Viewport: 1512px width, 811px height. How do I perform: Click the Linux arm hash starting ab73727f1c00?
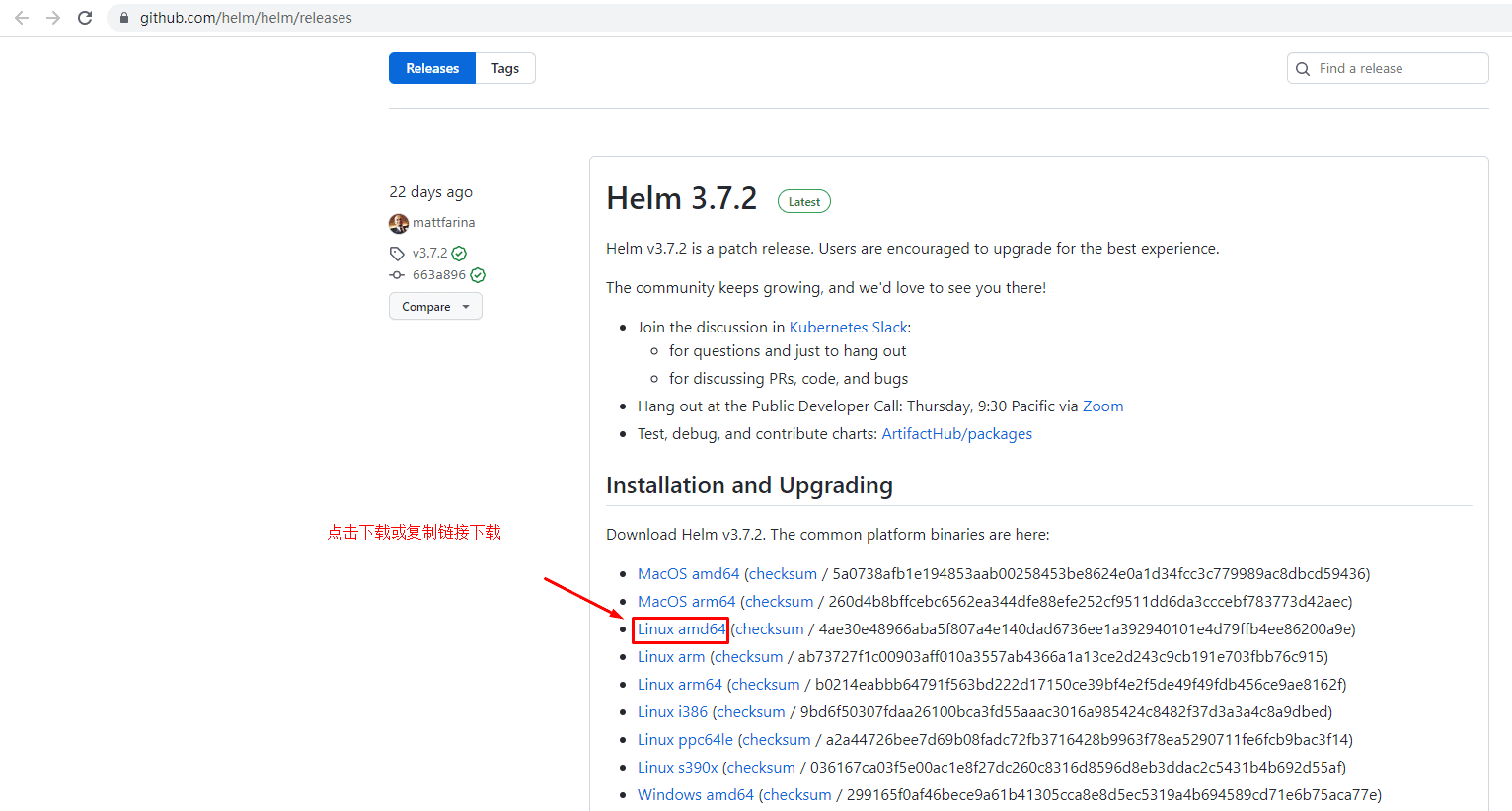pos(1061,657)
